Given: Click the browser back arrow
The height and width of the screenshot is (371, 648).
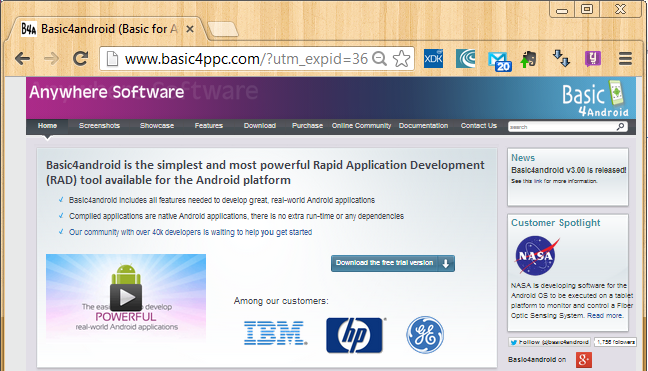Looking at the screenshot, I should 22,59.
